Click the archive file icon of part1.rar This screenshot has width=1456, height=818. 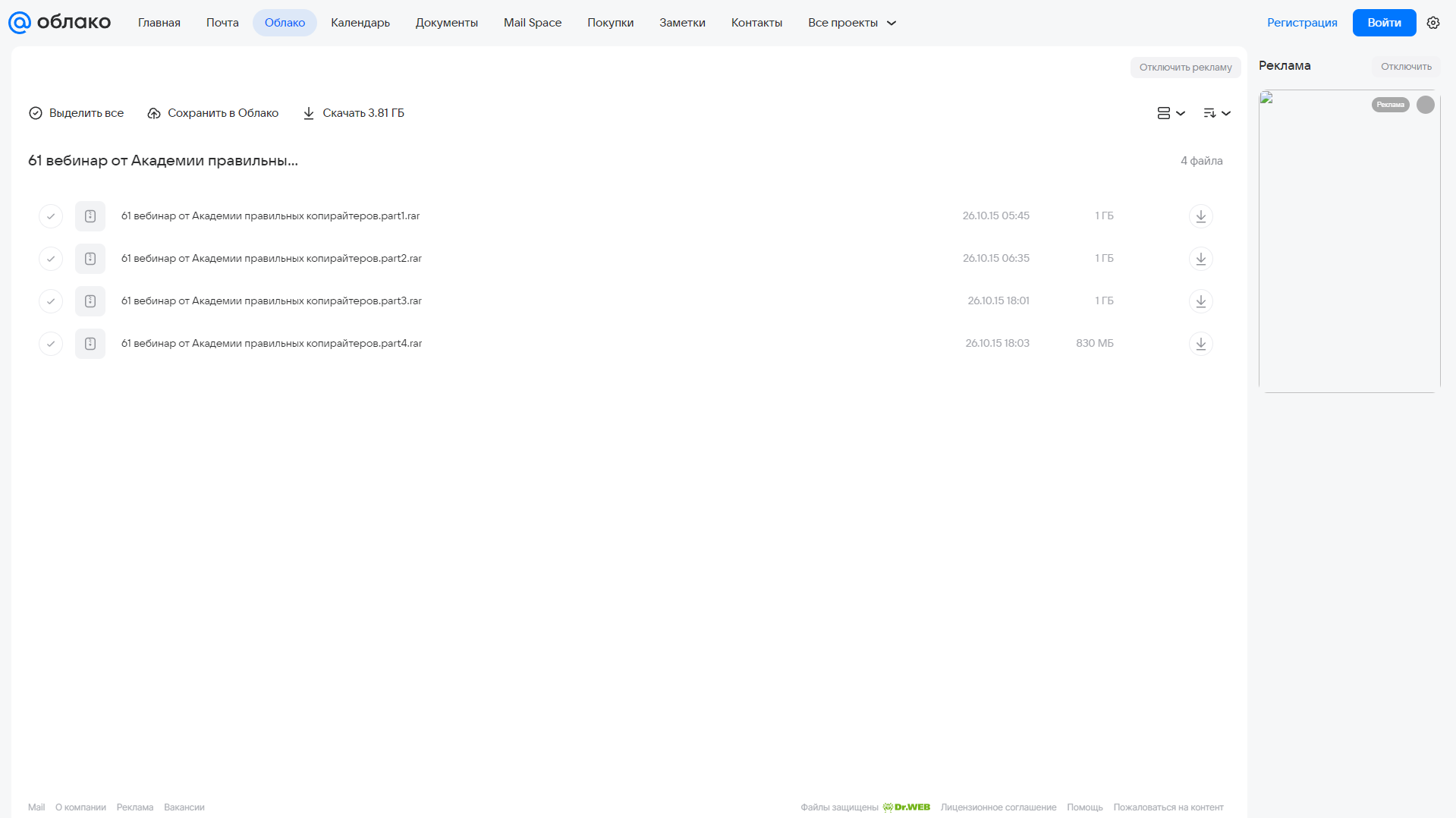pos(90,216)
